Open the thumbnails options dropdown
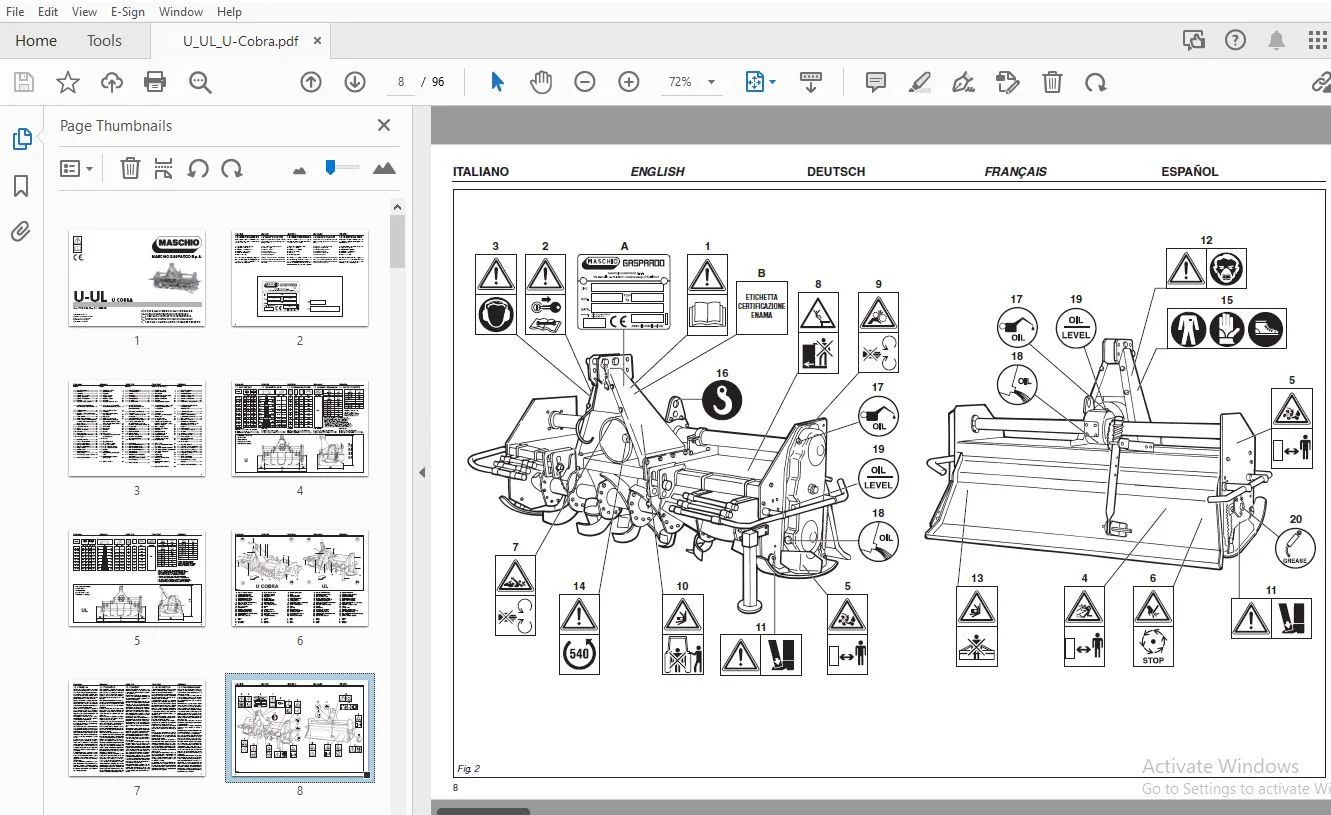This screenshot has height=815, width=1331. (x=76, y=169)
